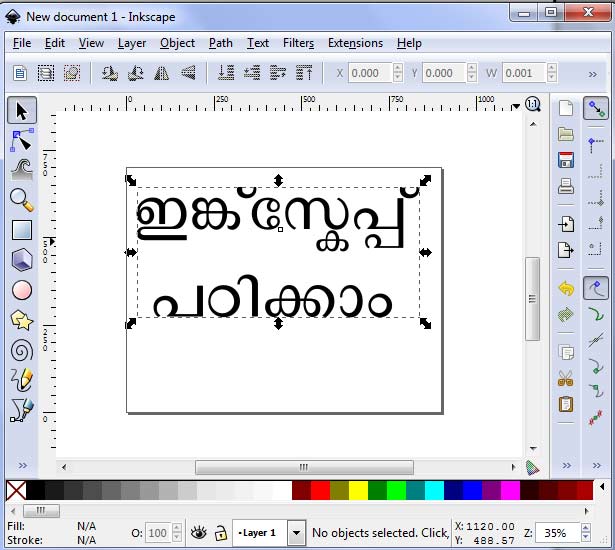Click the Save floppy icon
This screenshot has height=550, width=615.
tap(566, 160)
